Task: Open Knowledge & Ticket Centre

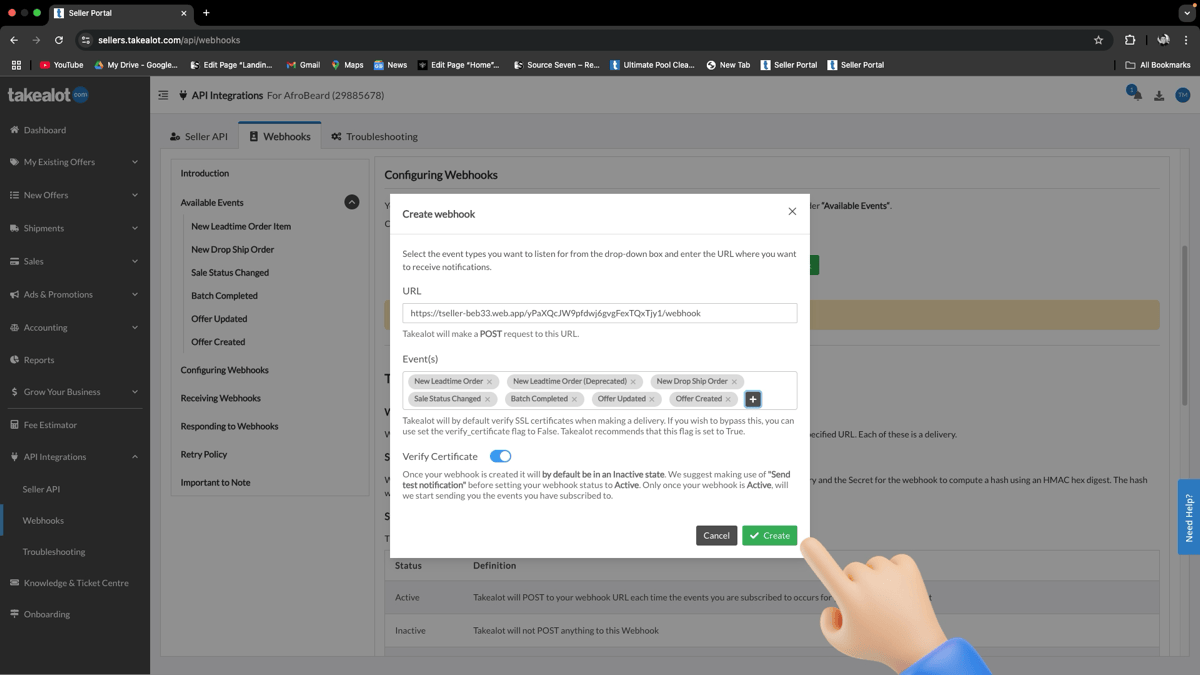Action: click(x=75, y=583)
